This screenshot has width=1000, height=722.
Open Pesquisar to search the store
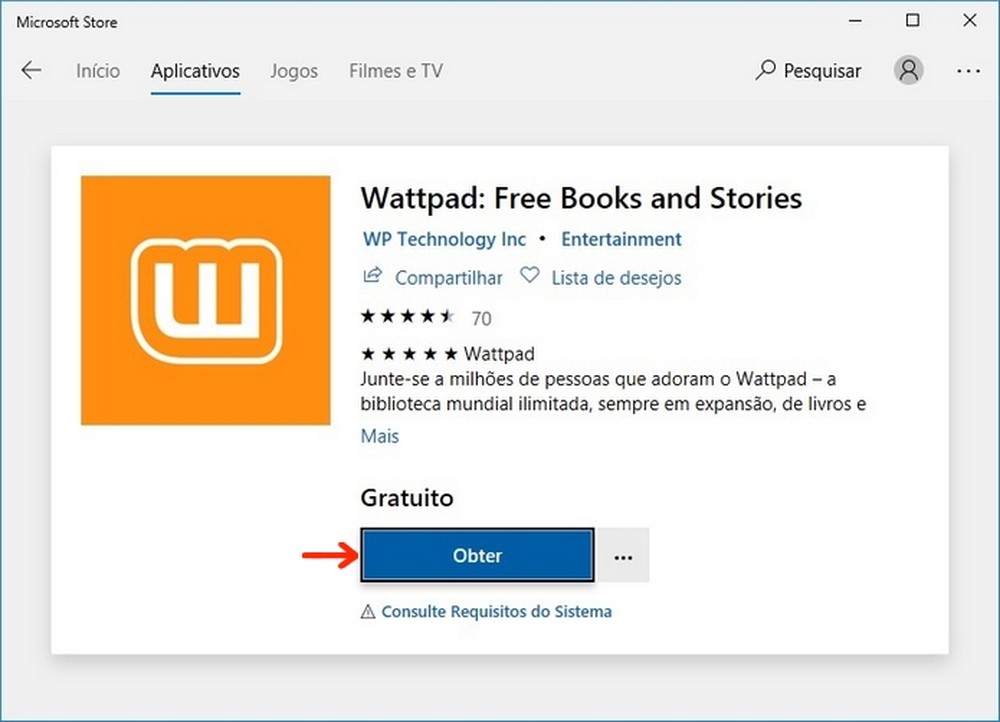point(808,70)
